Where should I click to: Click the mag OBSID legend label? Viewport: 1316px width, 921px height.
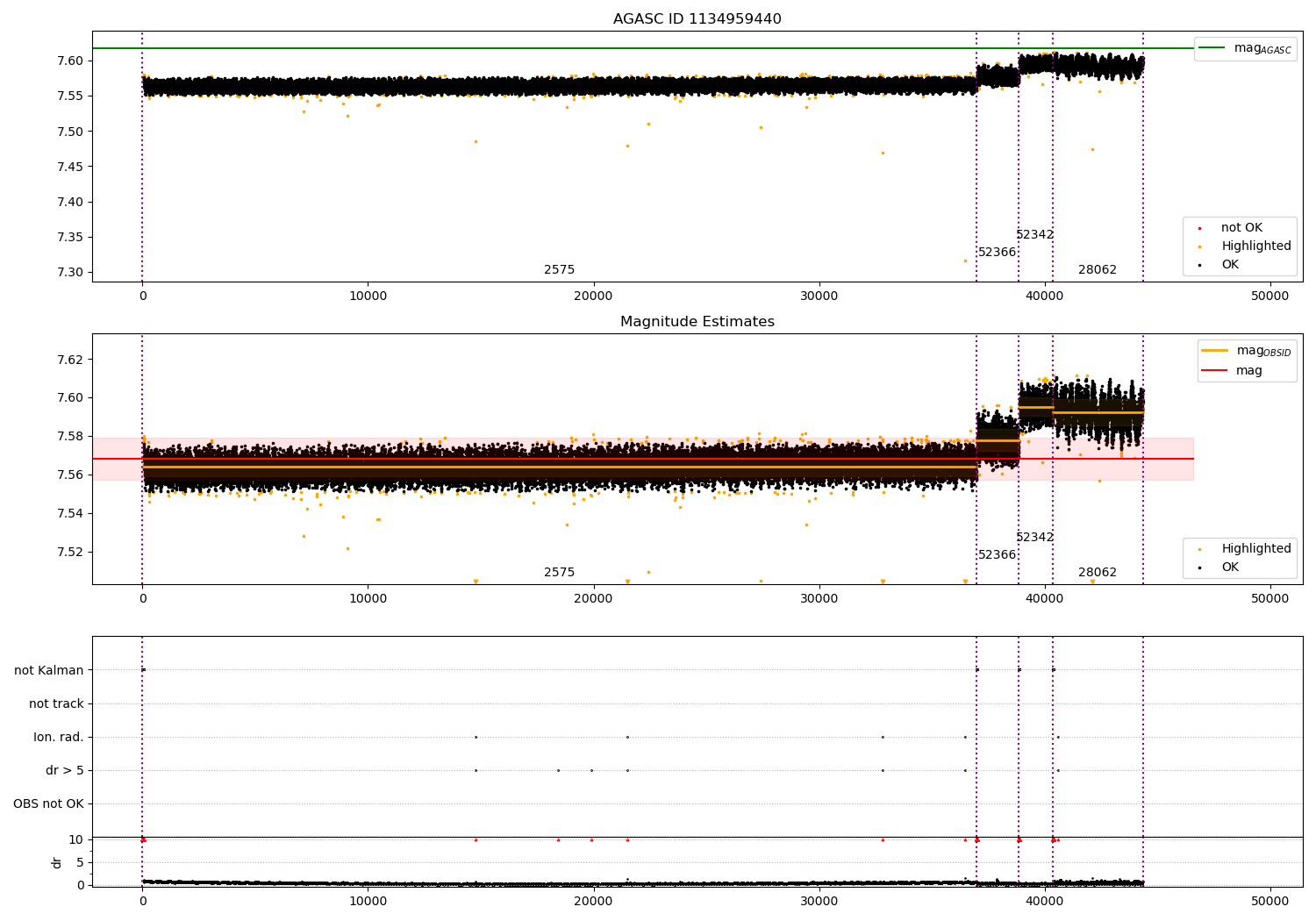[1263, 351]
